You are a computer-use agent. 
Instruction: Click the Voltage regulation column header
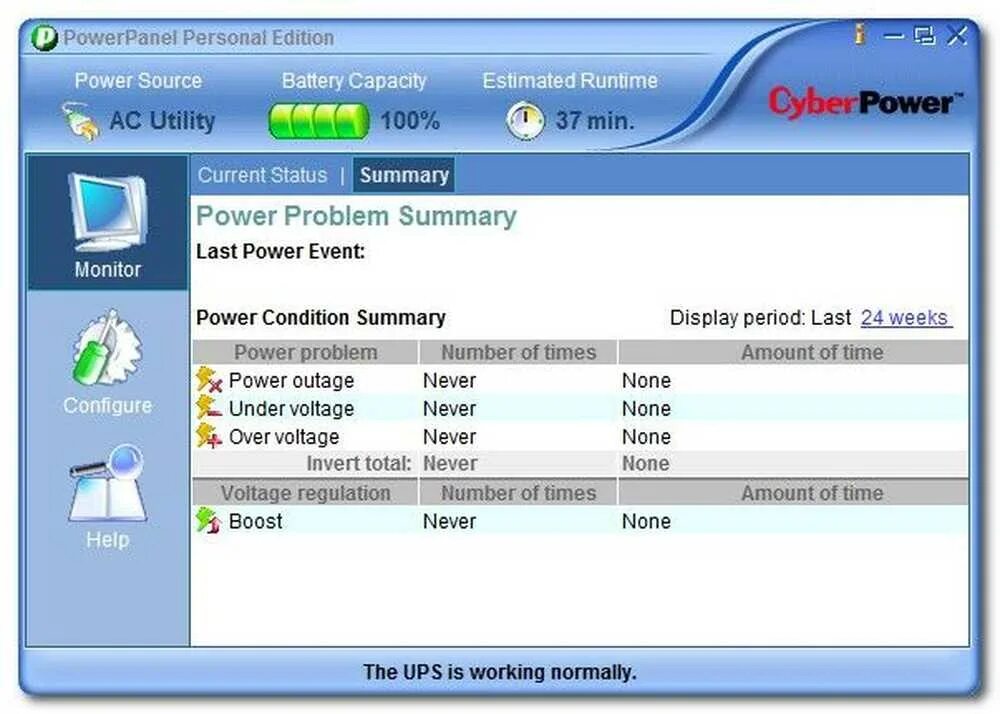(x=305, y=493)
